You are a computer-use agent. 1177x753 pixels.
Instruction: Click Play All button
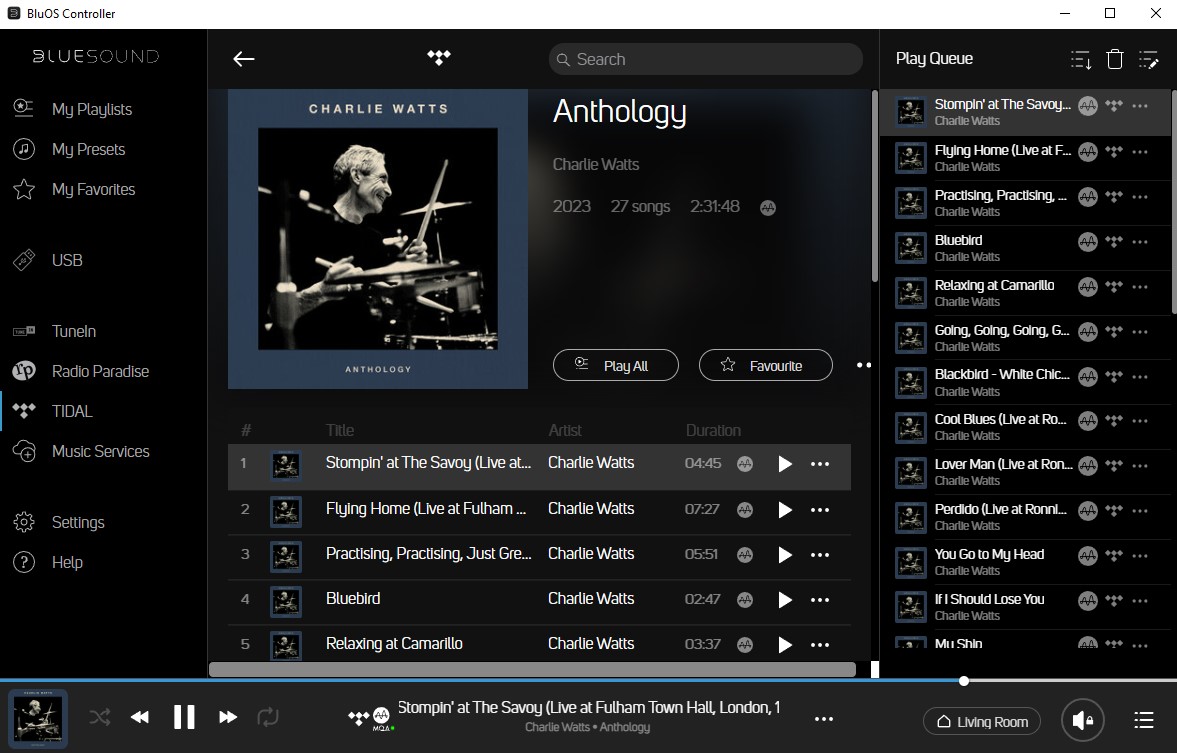(616, 365)
